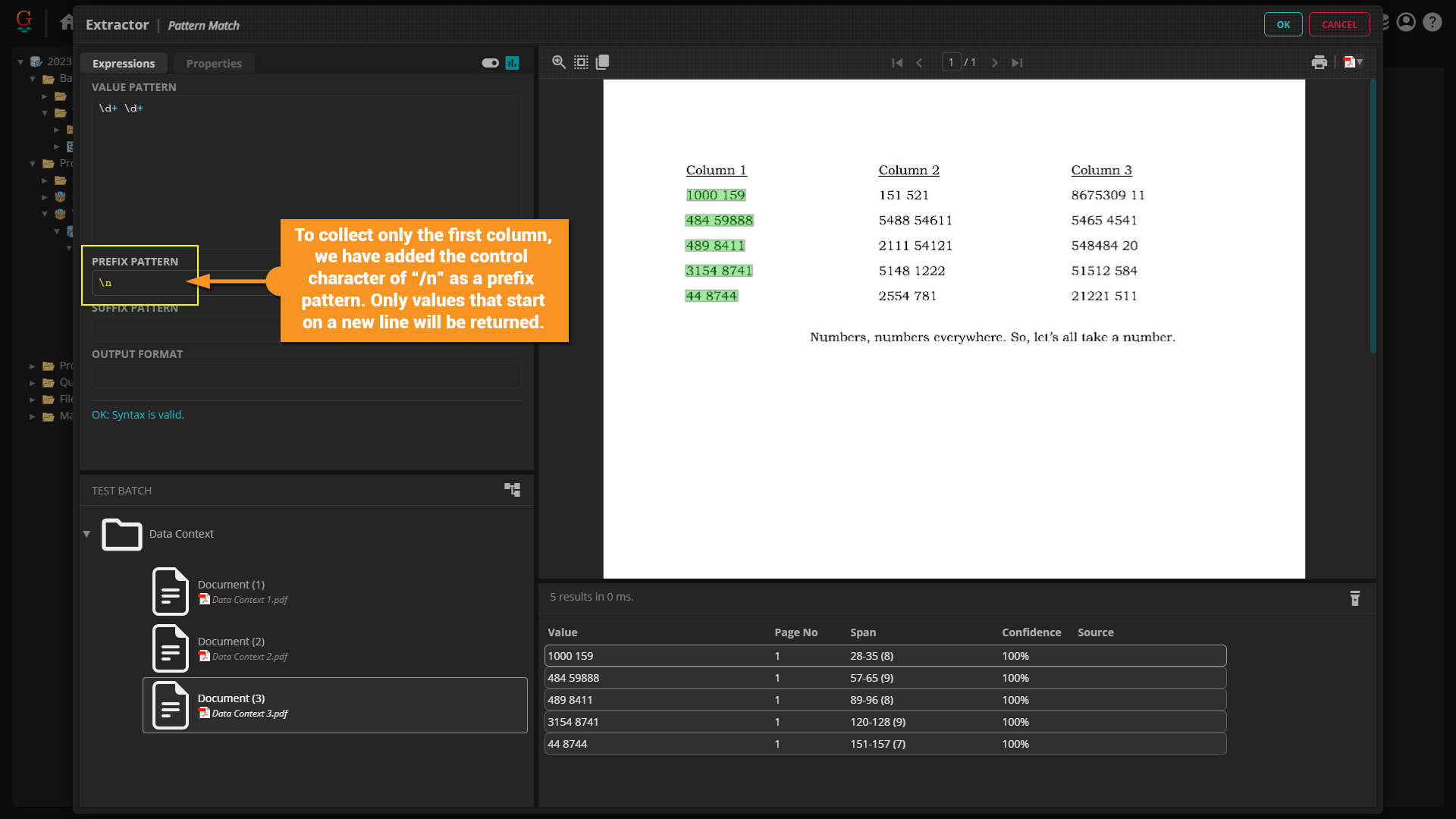Go to the last page of document
Screen dimensions: 1456x819
click(1017, 63)
